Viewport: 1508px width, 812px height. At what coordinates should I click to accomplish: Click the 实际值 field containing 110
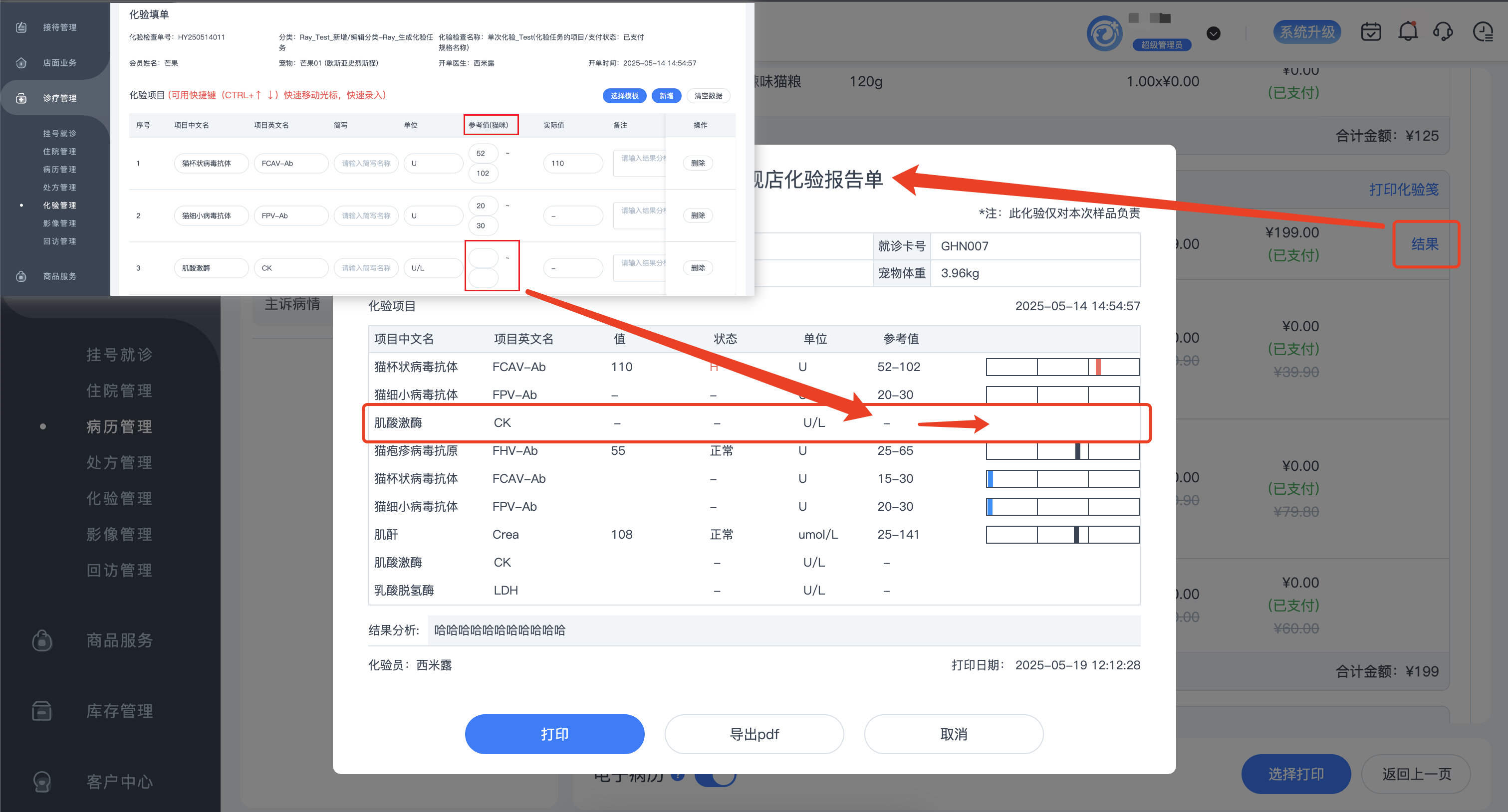(572, 163)
